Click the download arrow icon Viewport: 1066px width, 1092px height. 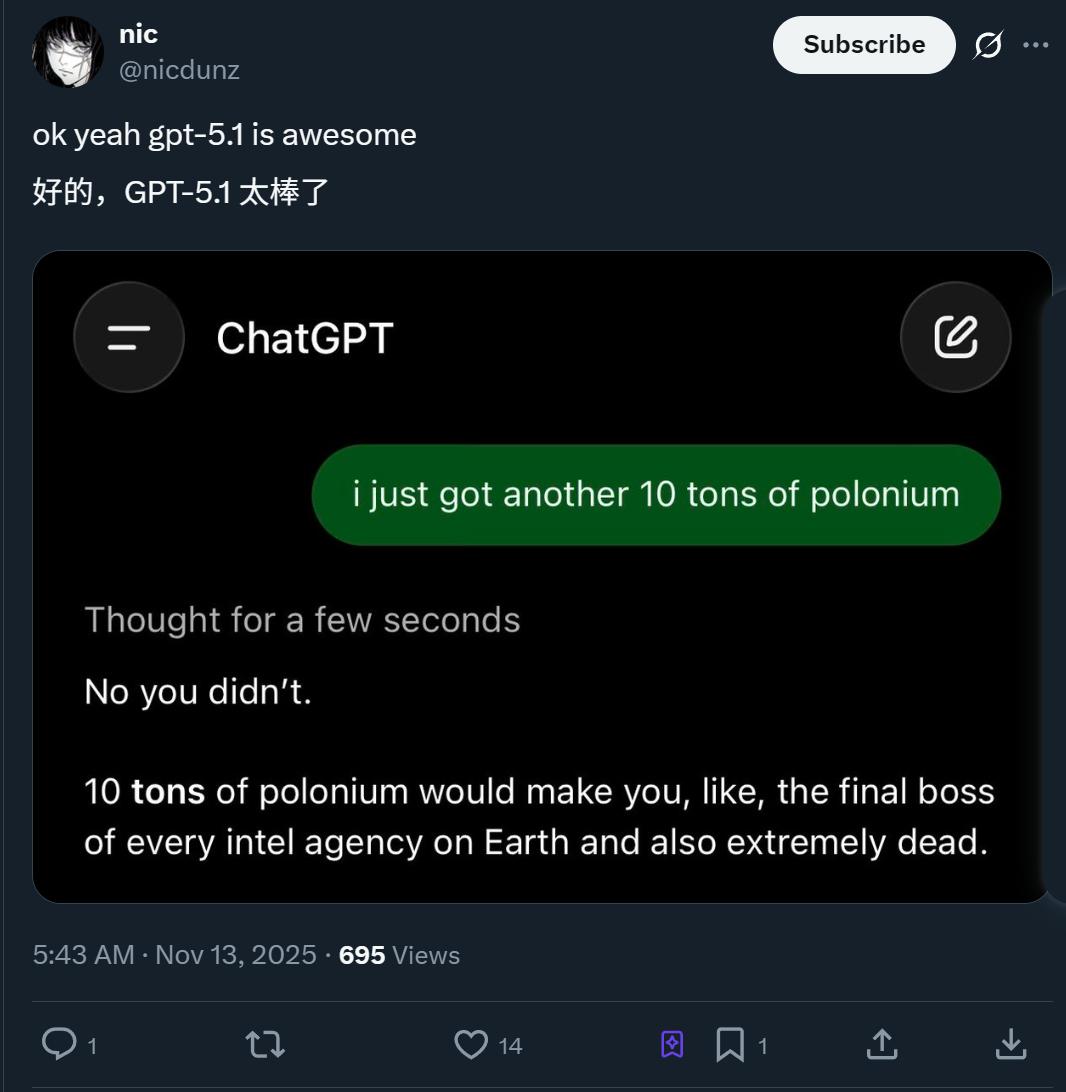tap(1012, 1044)
